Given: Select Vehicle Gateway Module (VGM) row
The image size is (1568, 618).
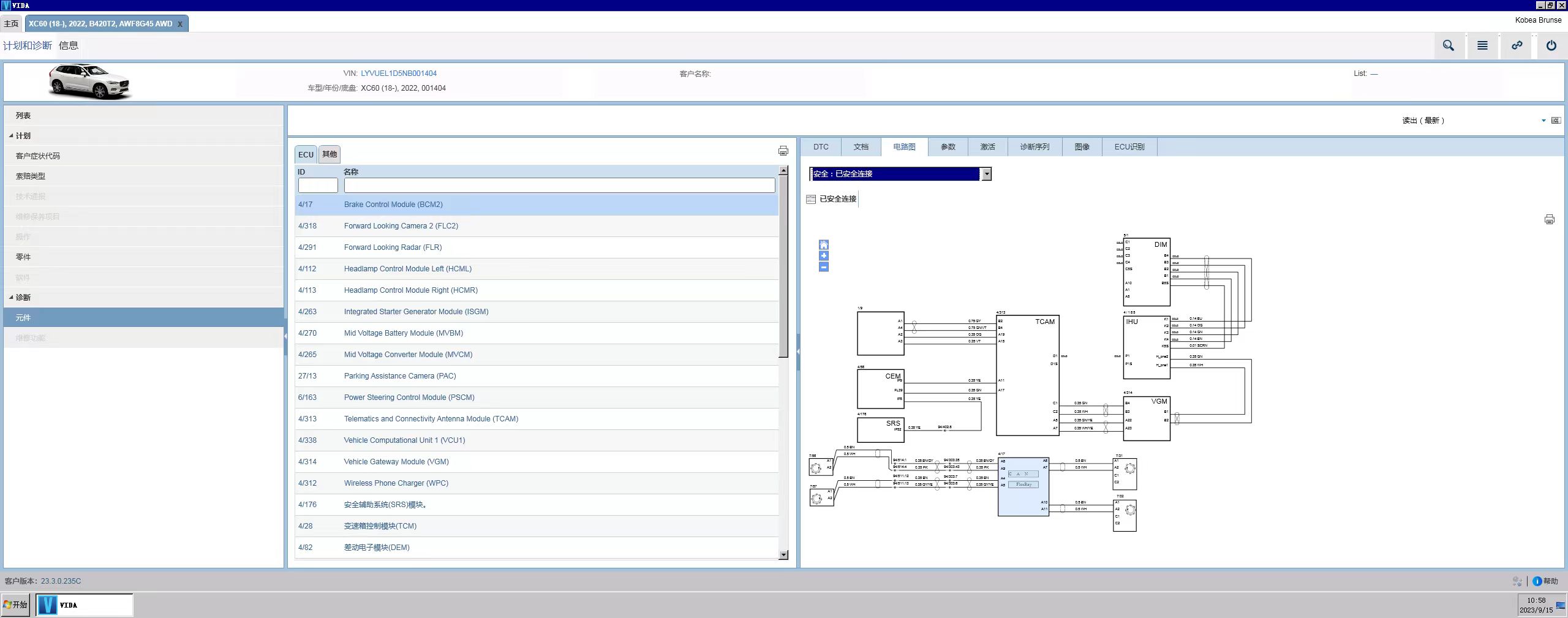Looking at the screenshot, I should click(x=396, y=462).
